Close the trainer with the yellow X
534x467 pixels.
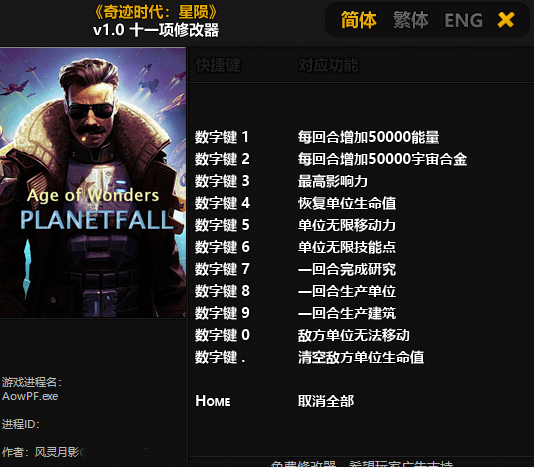(506, 20)
